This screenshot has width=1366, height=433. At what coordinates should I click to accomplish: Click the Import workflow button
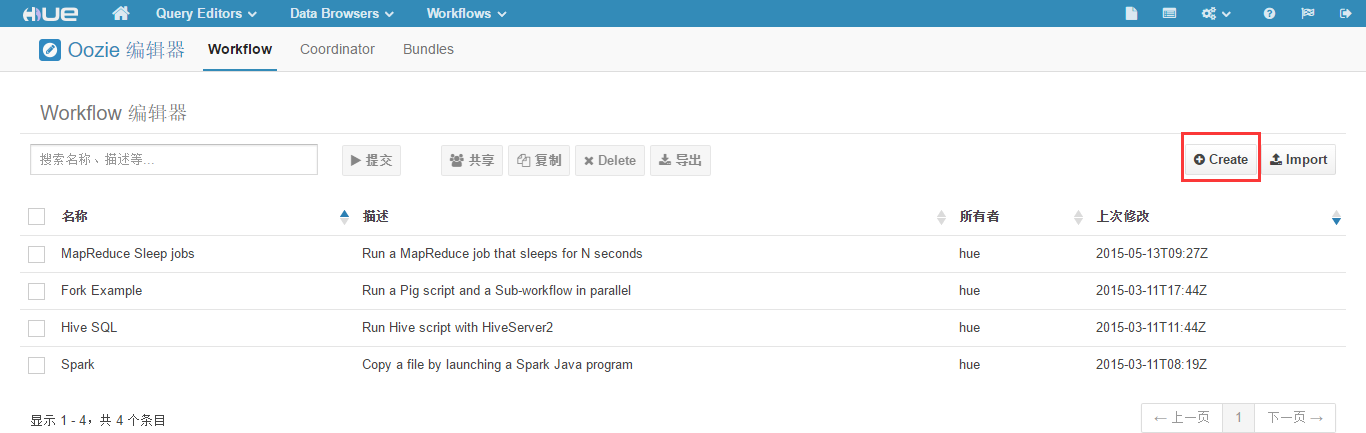point(1298,159)
